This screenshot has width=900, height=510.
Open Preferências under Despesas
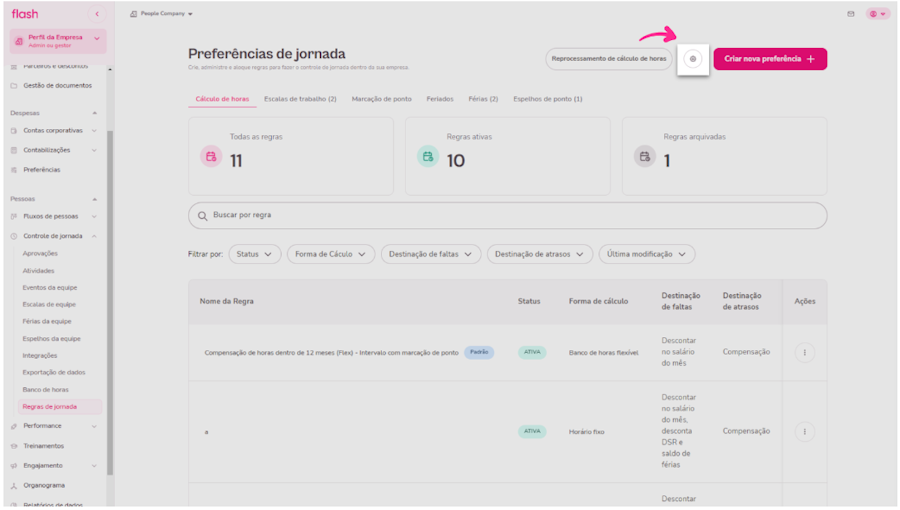click(x=41, y=170)
